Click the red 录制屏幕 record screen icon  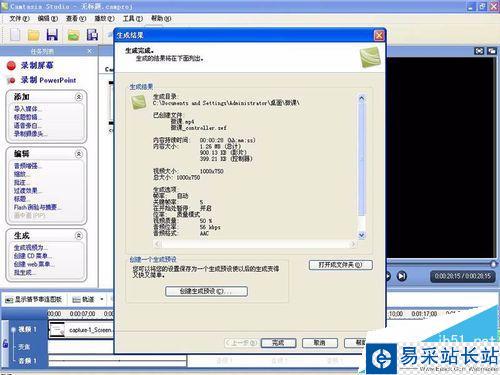[x=11, y=66]
